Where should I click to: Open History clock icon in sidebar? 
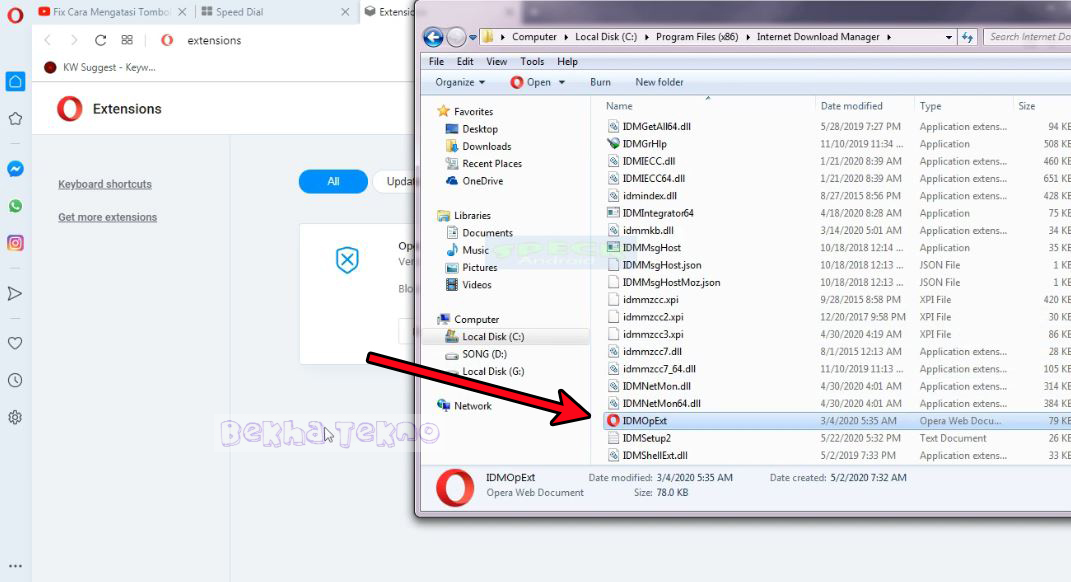click(15, 380)
